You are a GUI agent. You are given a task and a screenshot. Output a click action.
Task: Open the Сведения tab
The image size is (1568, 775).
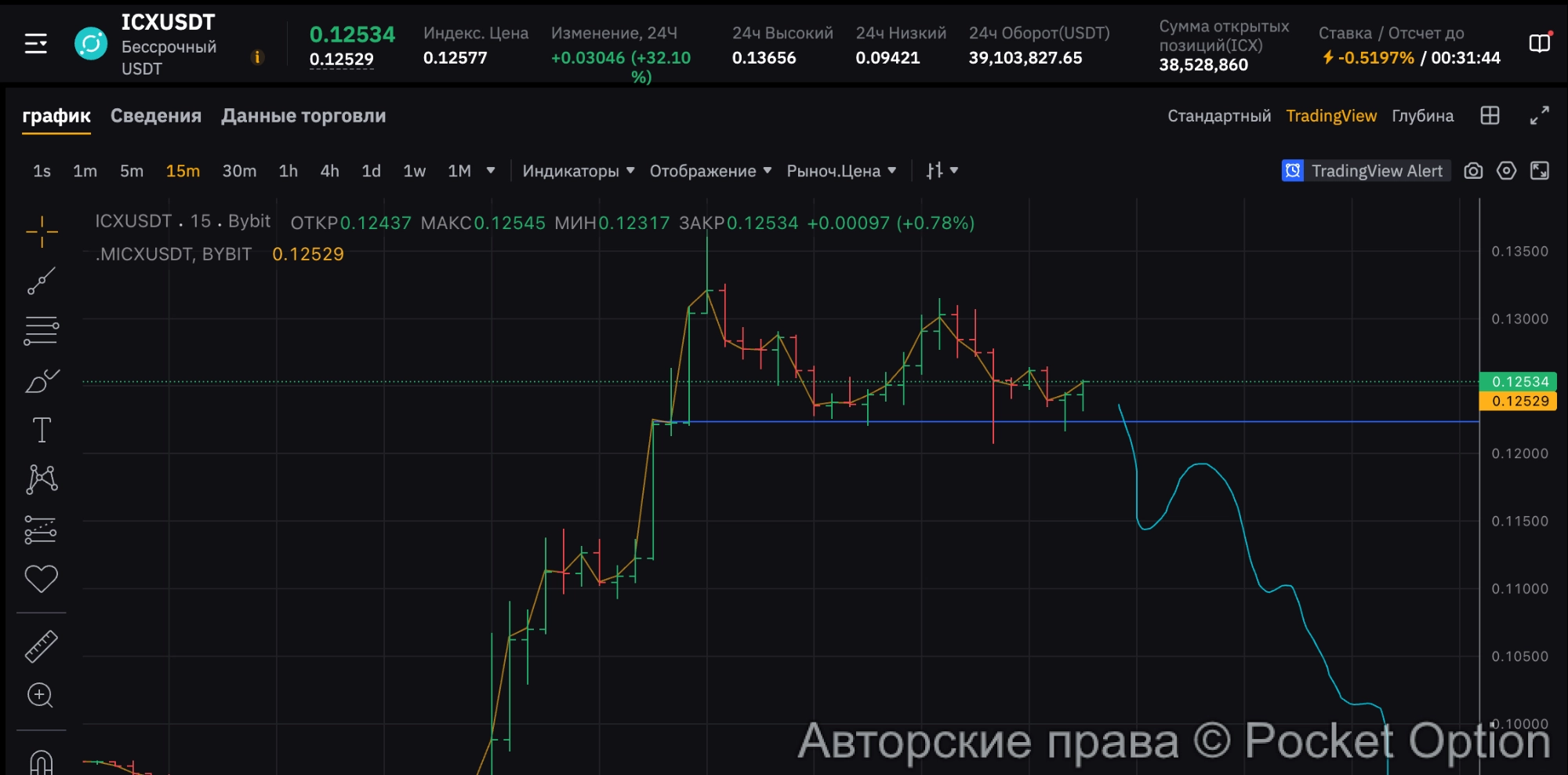(x=156, y=116)
